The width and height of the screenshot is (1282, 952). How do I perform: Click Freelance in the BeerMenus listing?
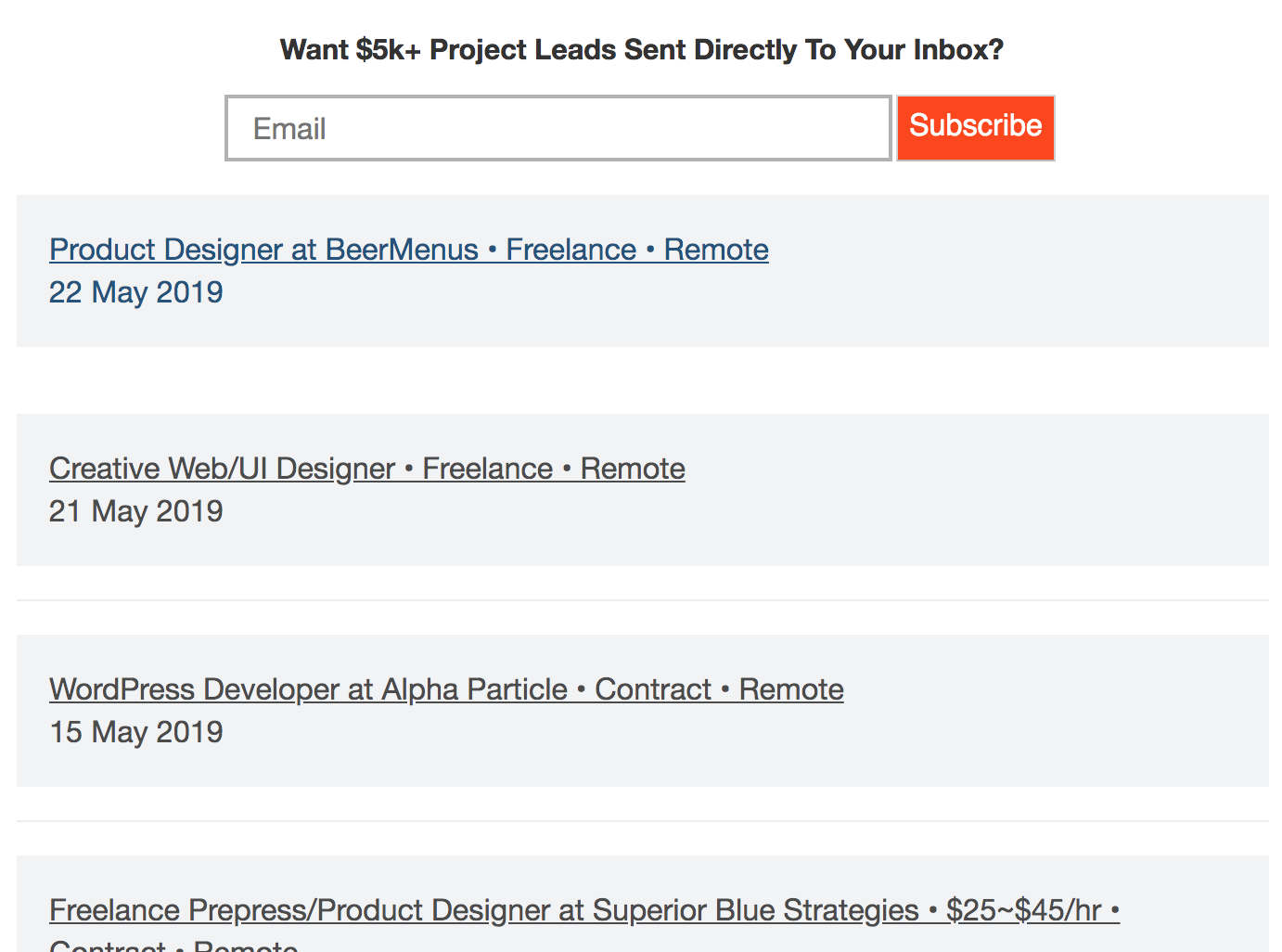coord(571,250)
